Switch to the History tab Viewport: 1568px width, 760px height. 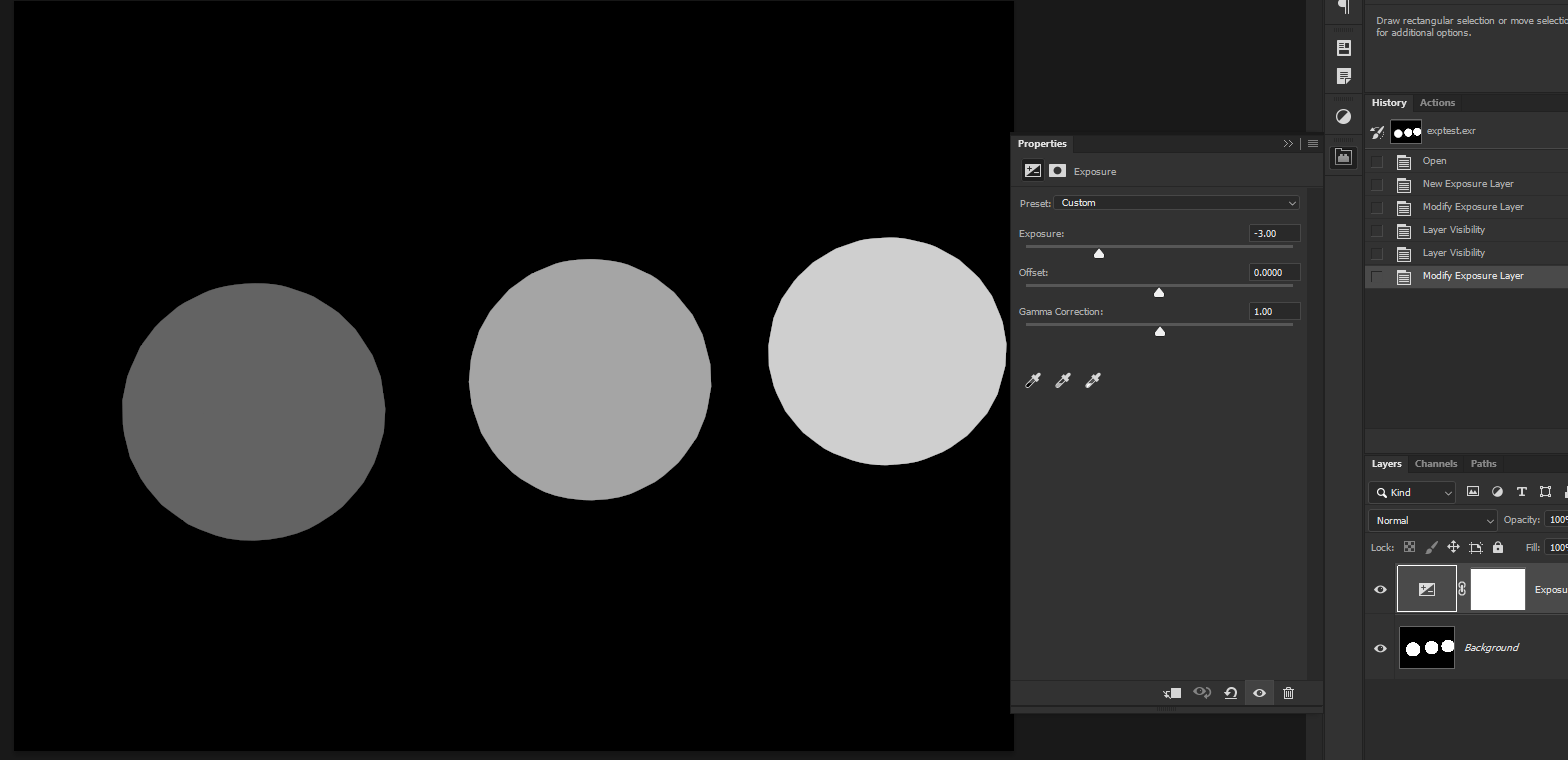1389,103
